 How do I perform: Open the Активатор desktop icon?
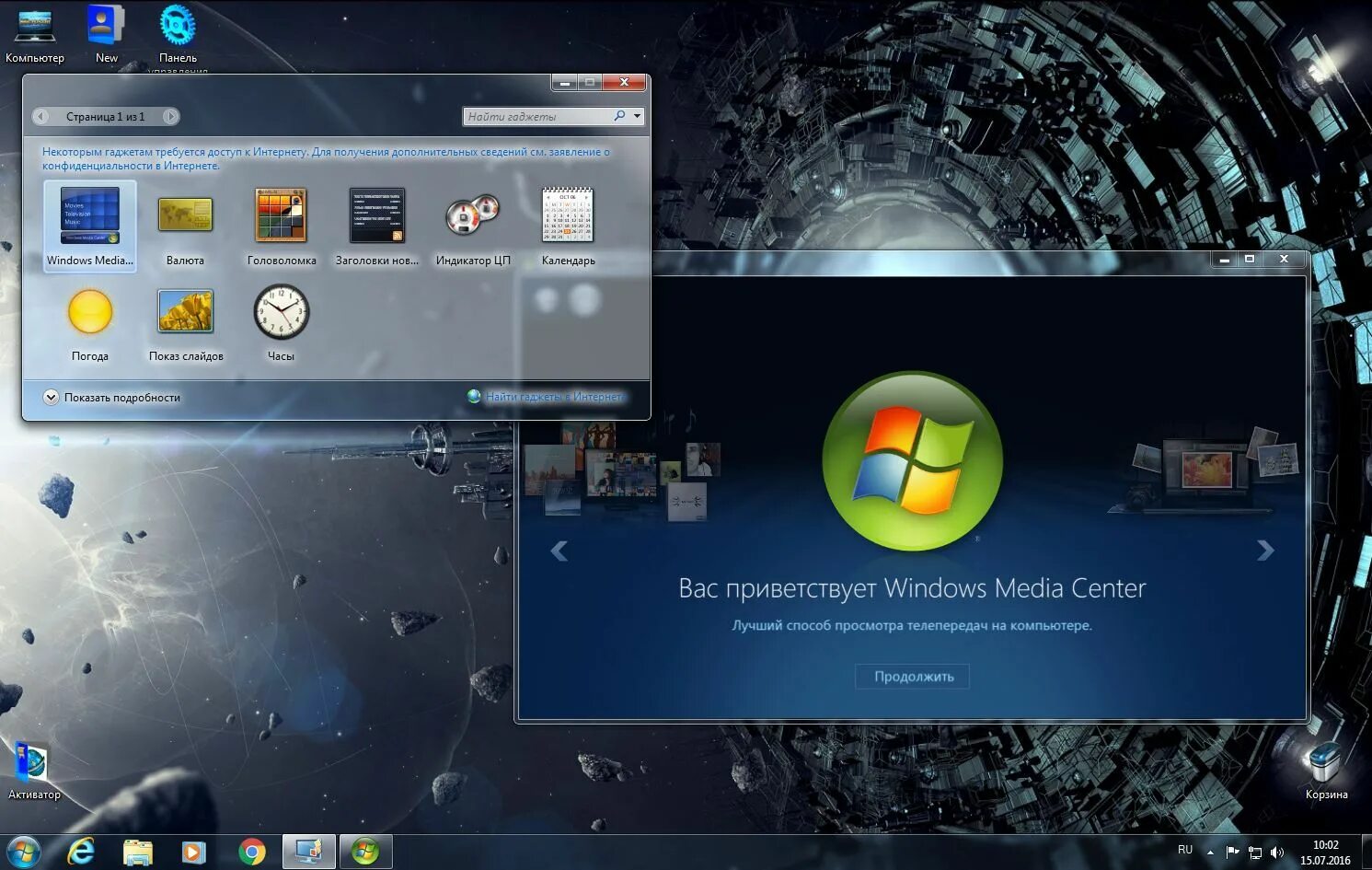[x=34, y=771]
